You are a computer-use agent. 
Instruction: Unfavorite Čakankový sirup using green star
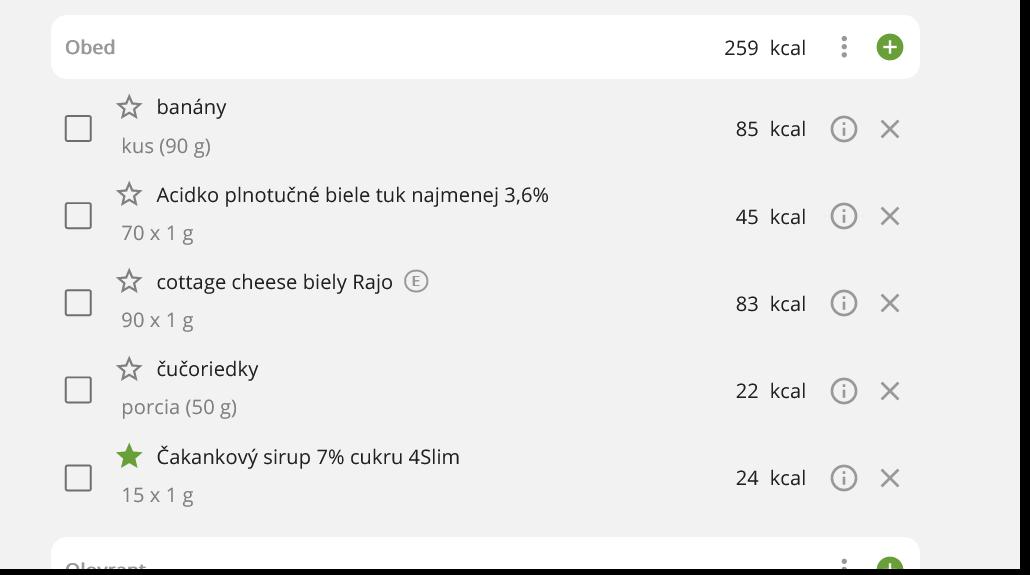click(x=129, y=456)
